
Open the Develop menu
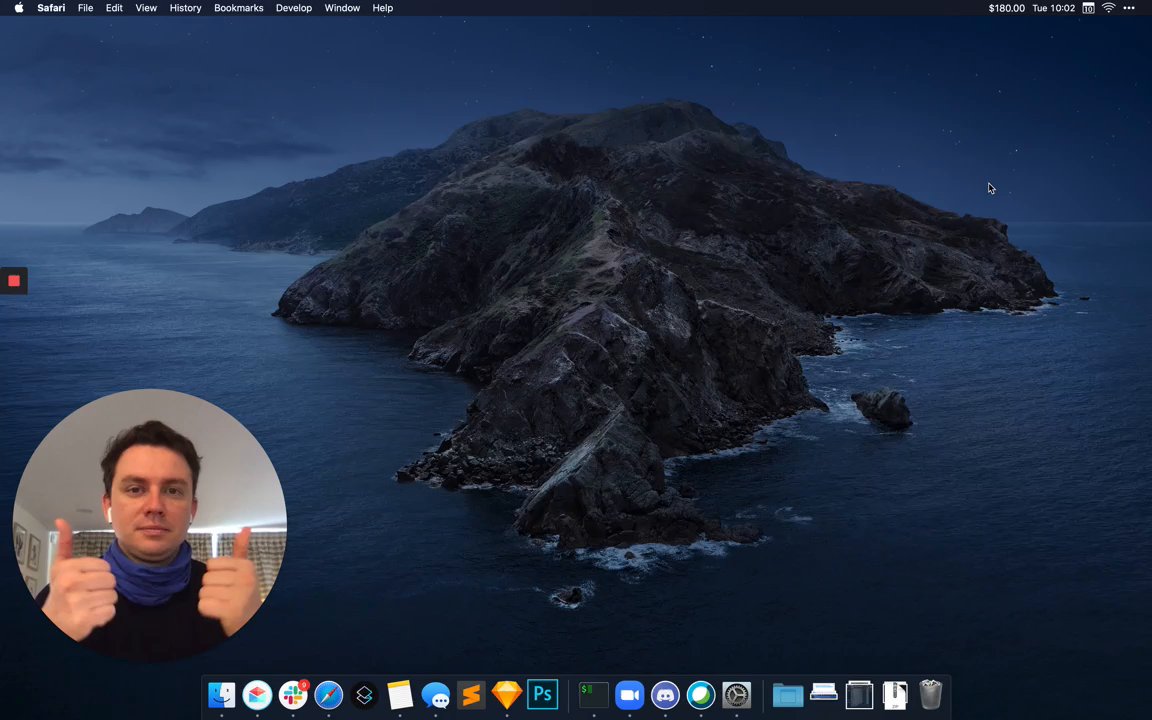point(294,8)
